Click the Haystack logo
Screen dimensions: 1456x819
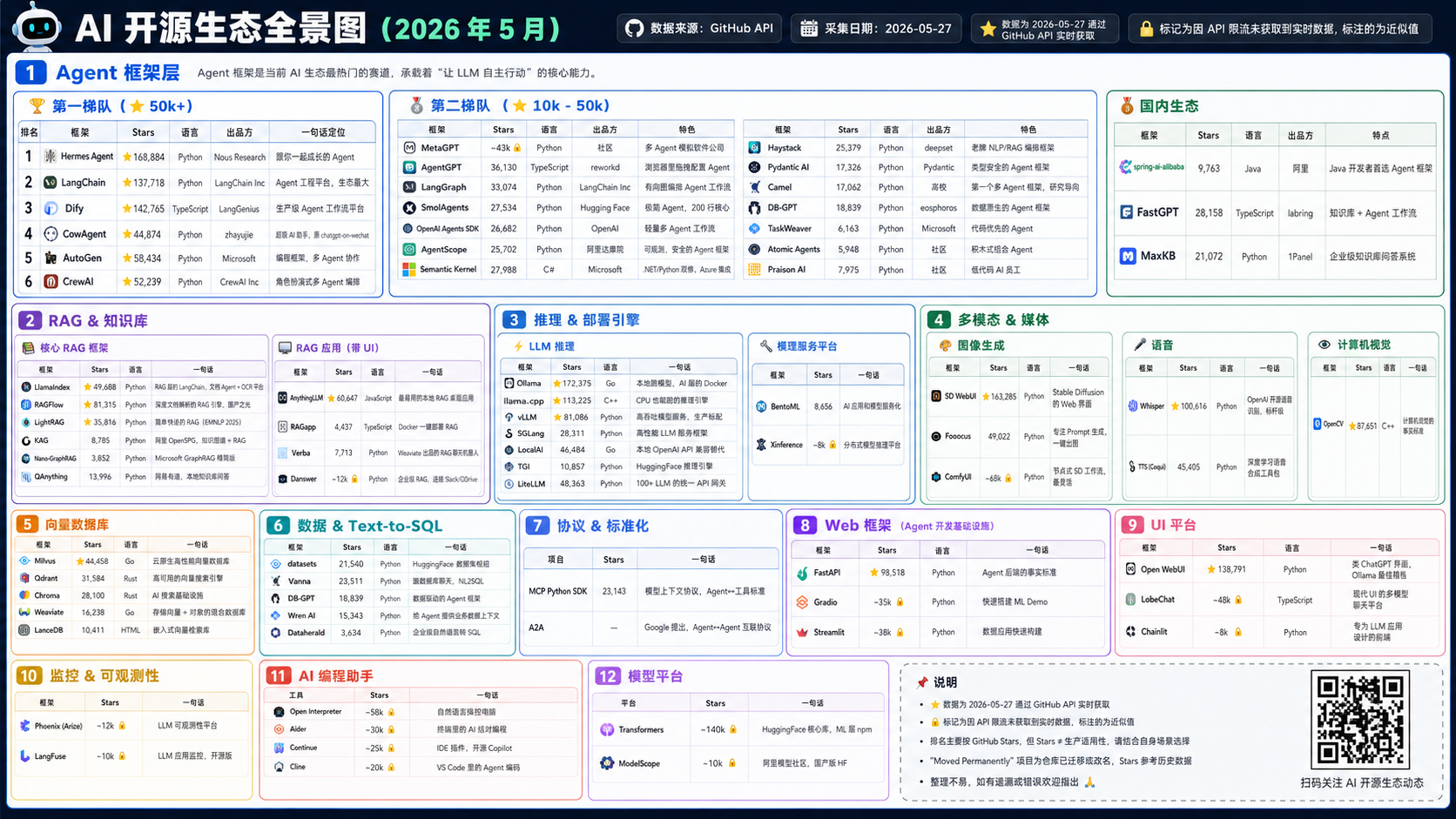[x=754, y=148]
